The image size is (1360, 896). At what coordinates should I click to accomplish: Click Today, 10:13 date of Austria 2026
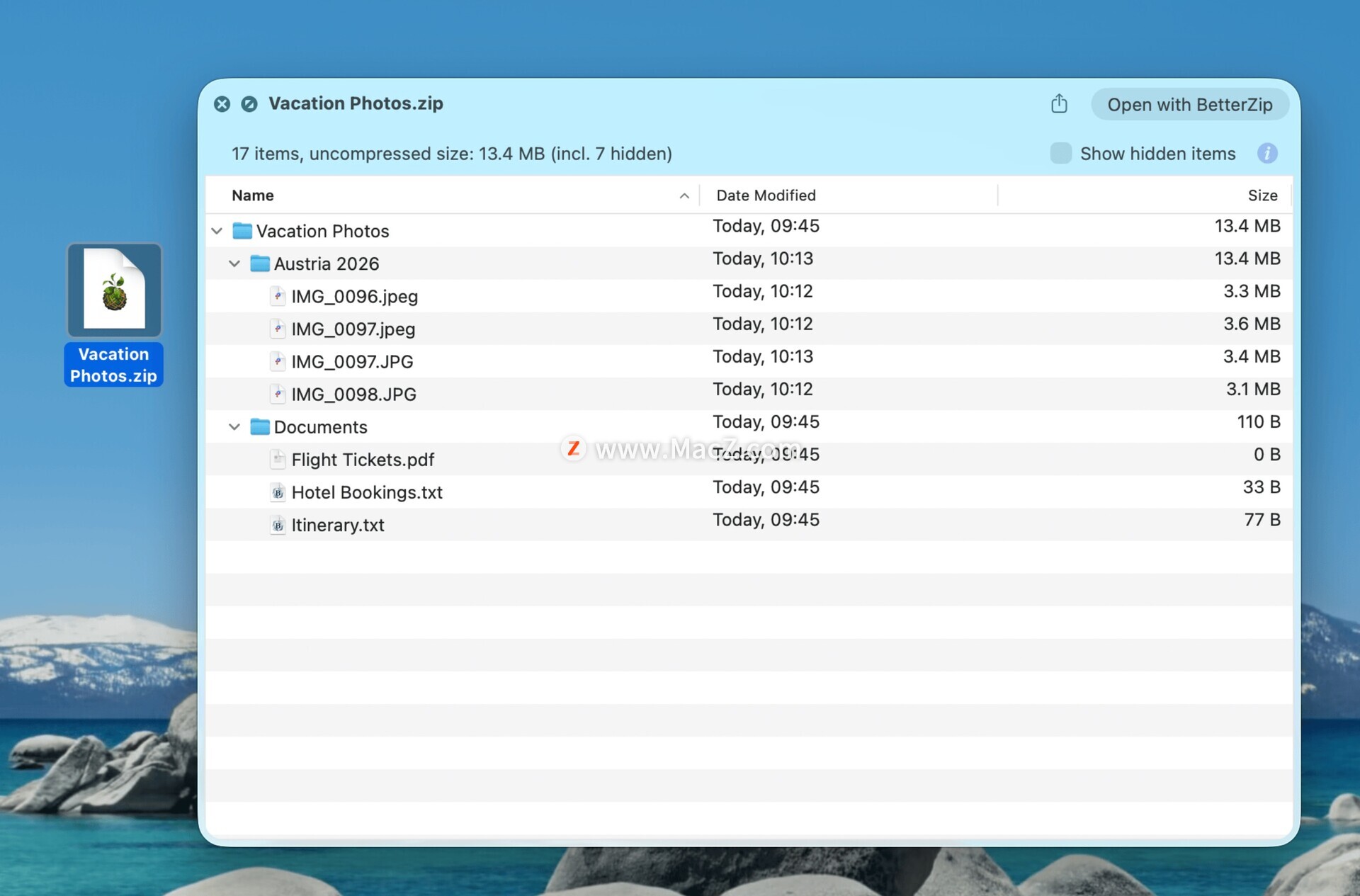(763, 259)
